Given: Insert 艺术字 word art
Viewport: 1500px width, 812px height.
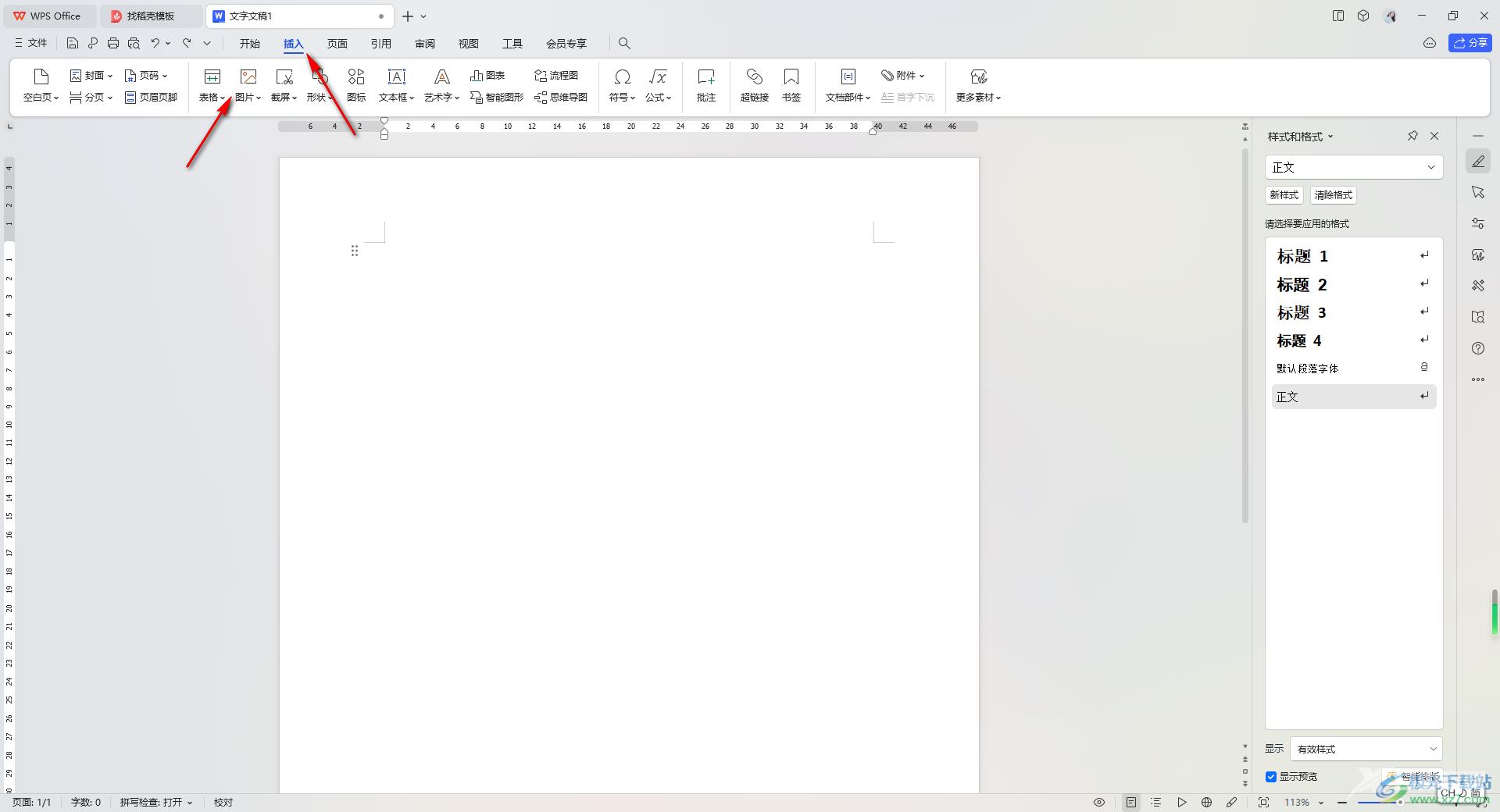Looking at the screenshot, I should (441, 85).
